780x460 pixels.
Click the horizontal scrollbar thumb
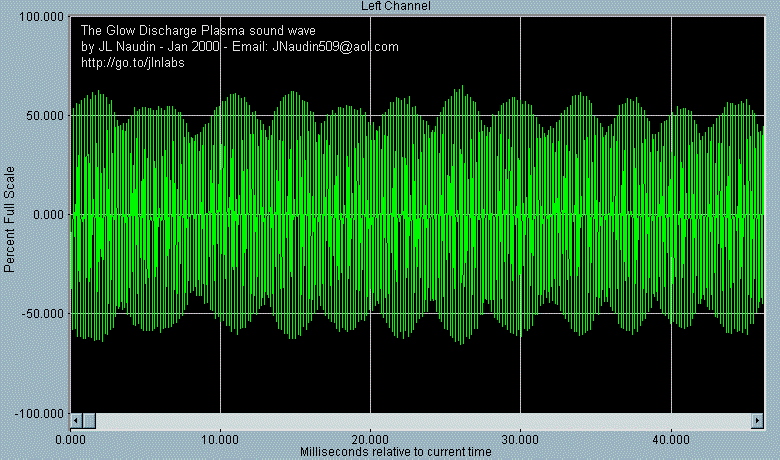[88, 420]
